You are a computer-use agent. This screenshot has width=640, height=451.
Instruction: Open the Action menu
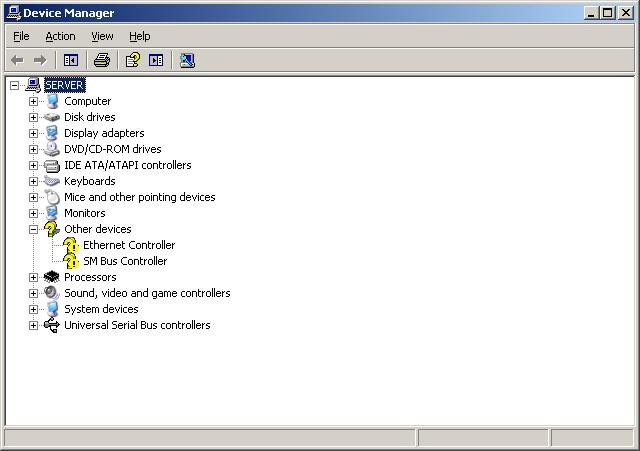[x=60, y=36]
